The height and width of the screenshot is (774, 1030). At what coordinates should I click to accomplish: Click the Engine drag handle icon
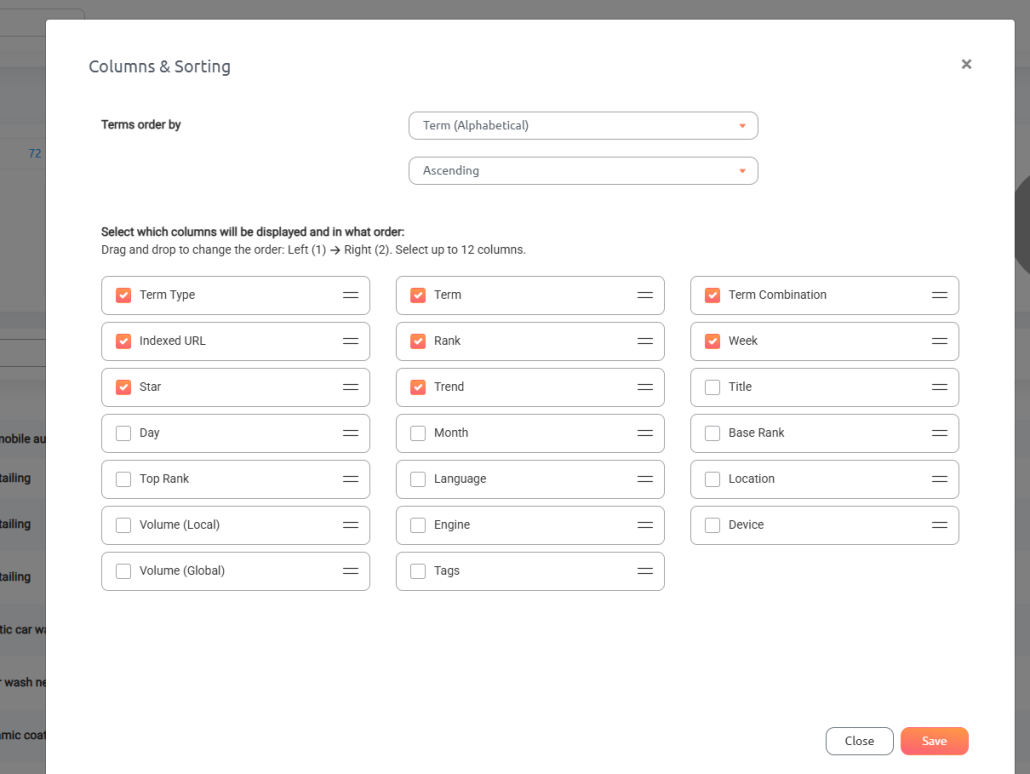tap(645, 525)
